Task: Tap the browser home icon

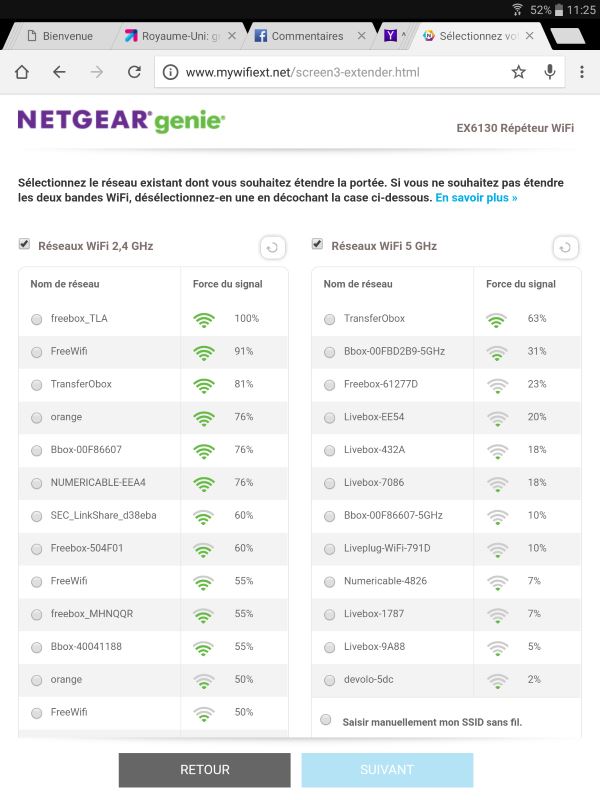Action: point(22,72)
